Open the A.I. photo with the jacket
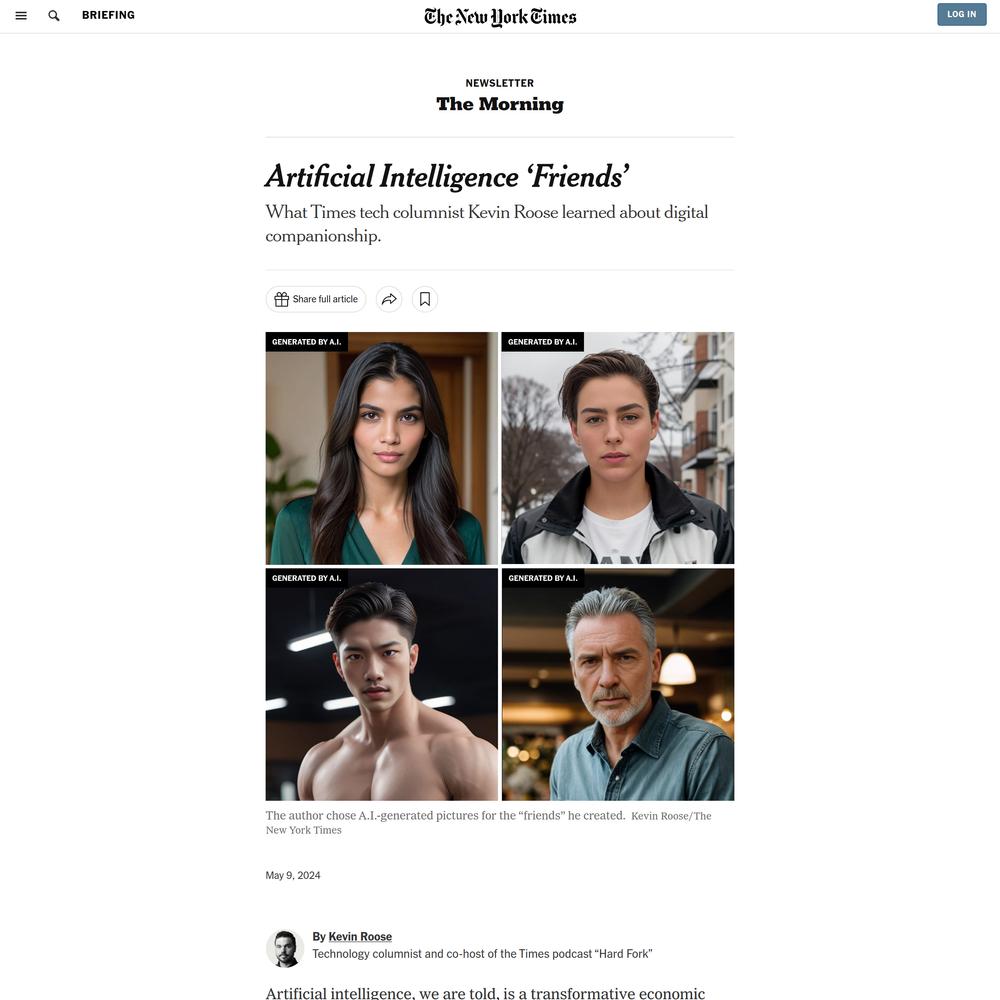 617,448
